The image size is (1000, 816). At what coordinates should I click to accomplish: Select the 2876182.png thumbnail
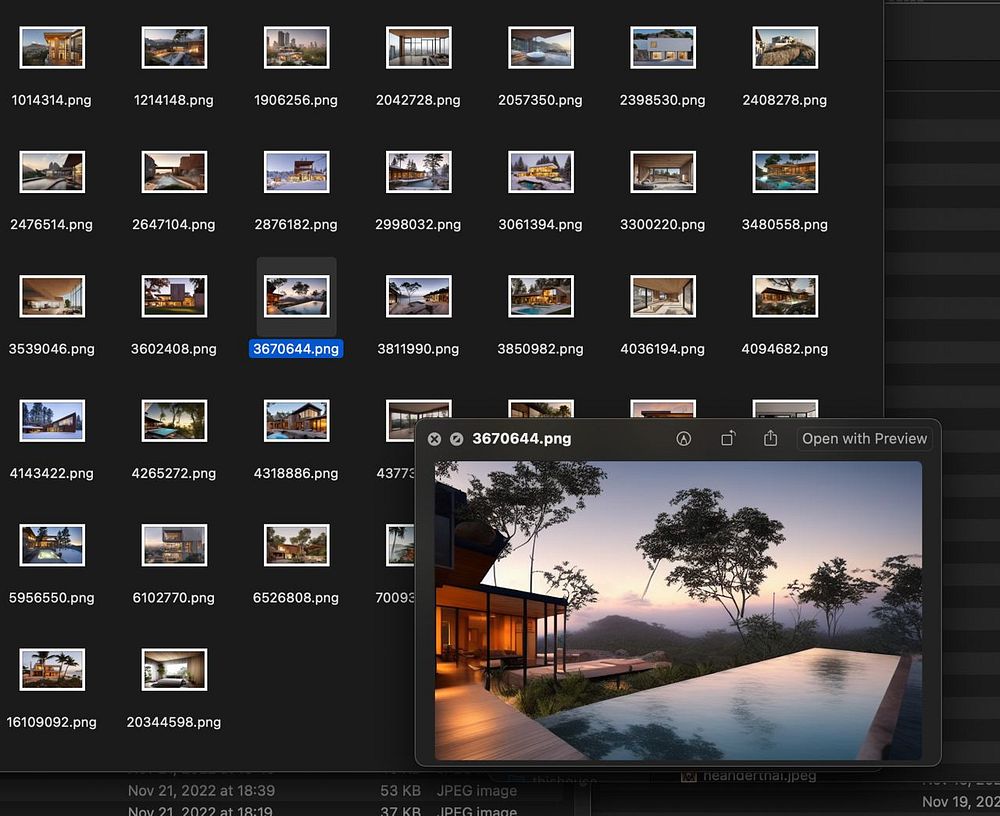tap(296, 172)
